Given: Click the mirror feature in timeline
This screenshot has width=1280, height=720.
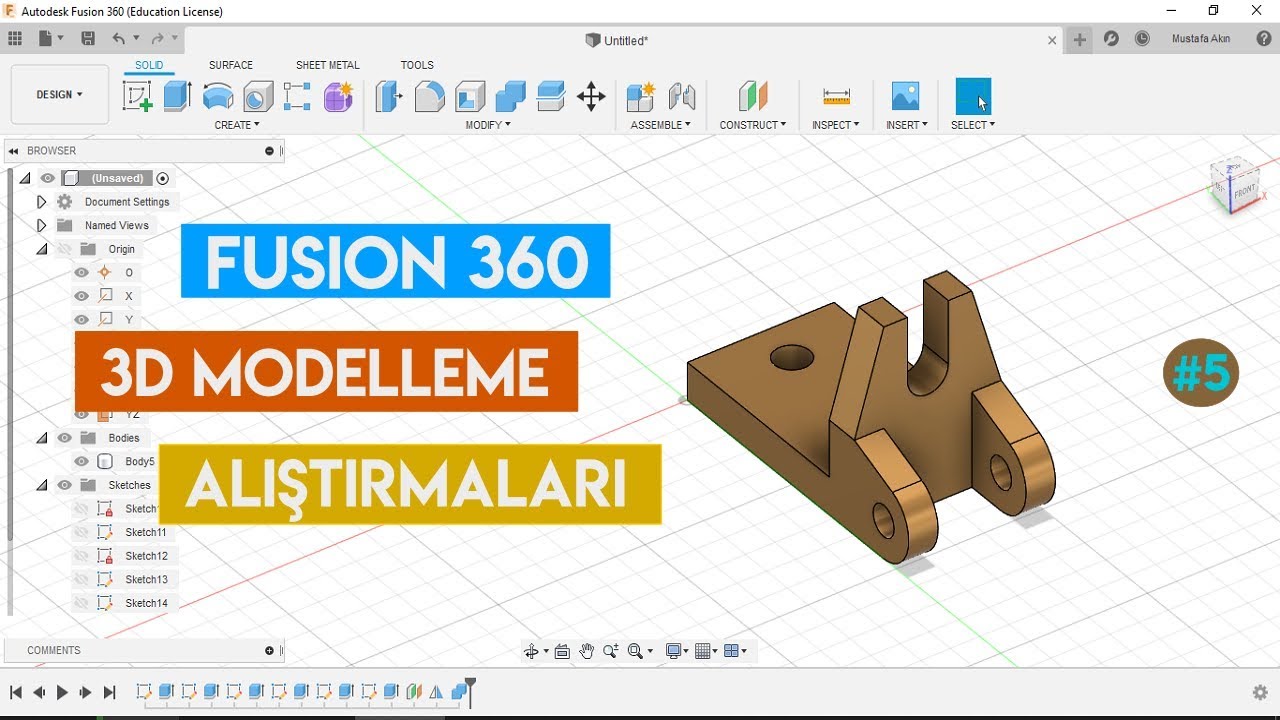Looking at the screenshot, I should click(436, 691).
